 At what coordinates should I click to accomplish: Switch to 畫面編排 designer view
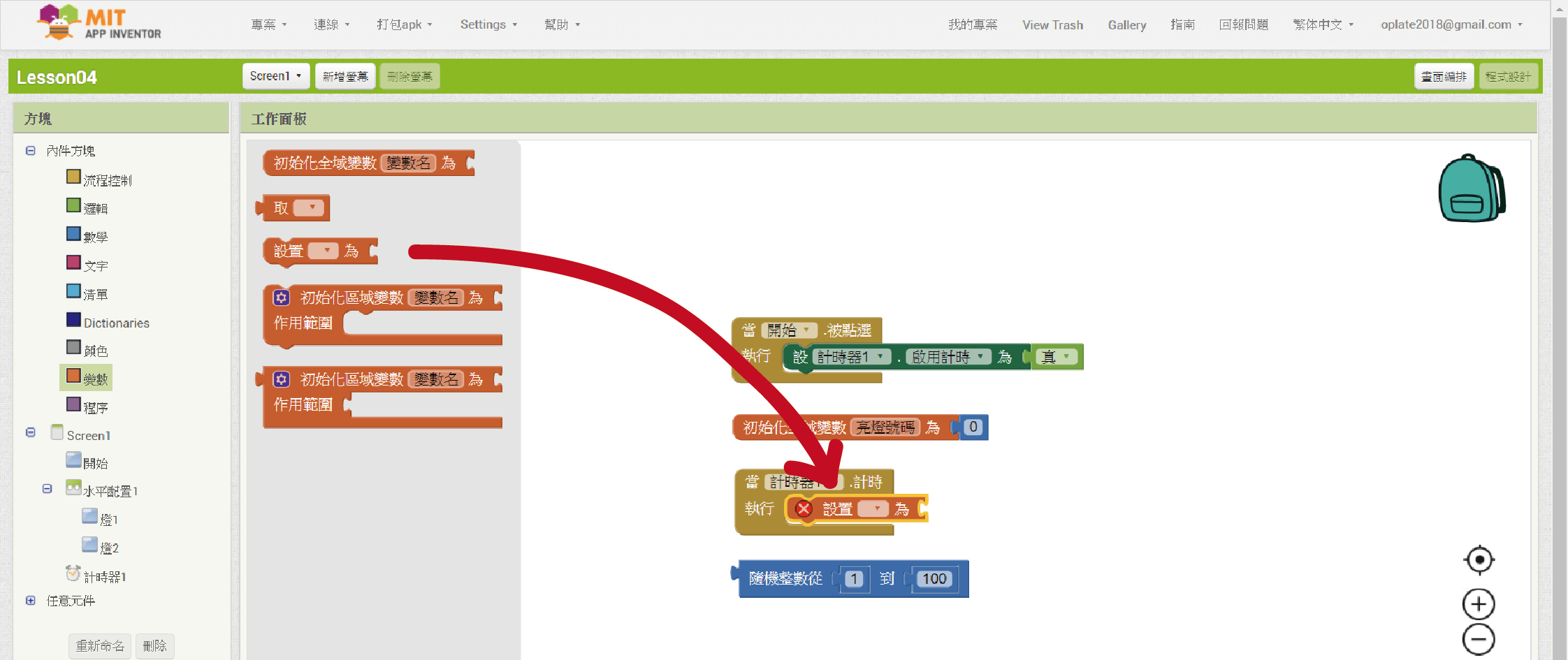pyautogui.click(x=1444, y=76)
